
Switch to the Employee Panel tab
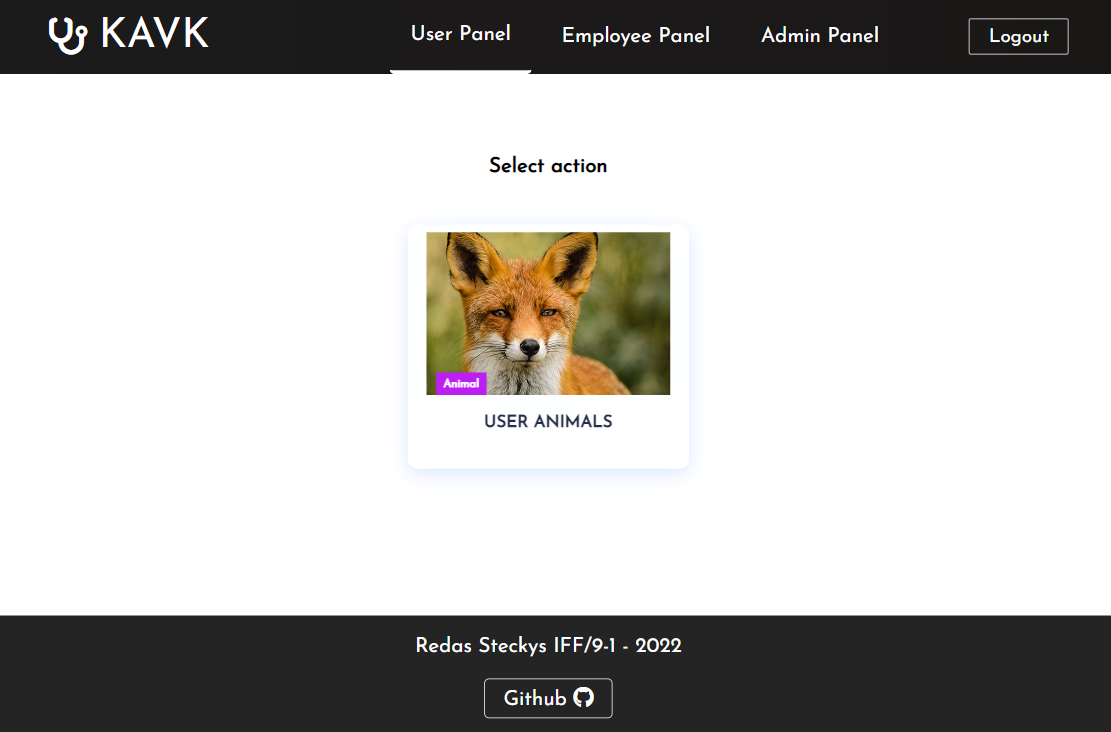[x=636, y=35]
